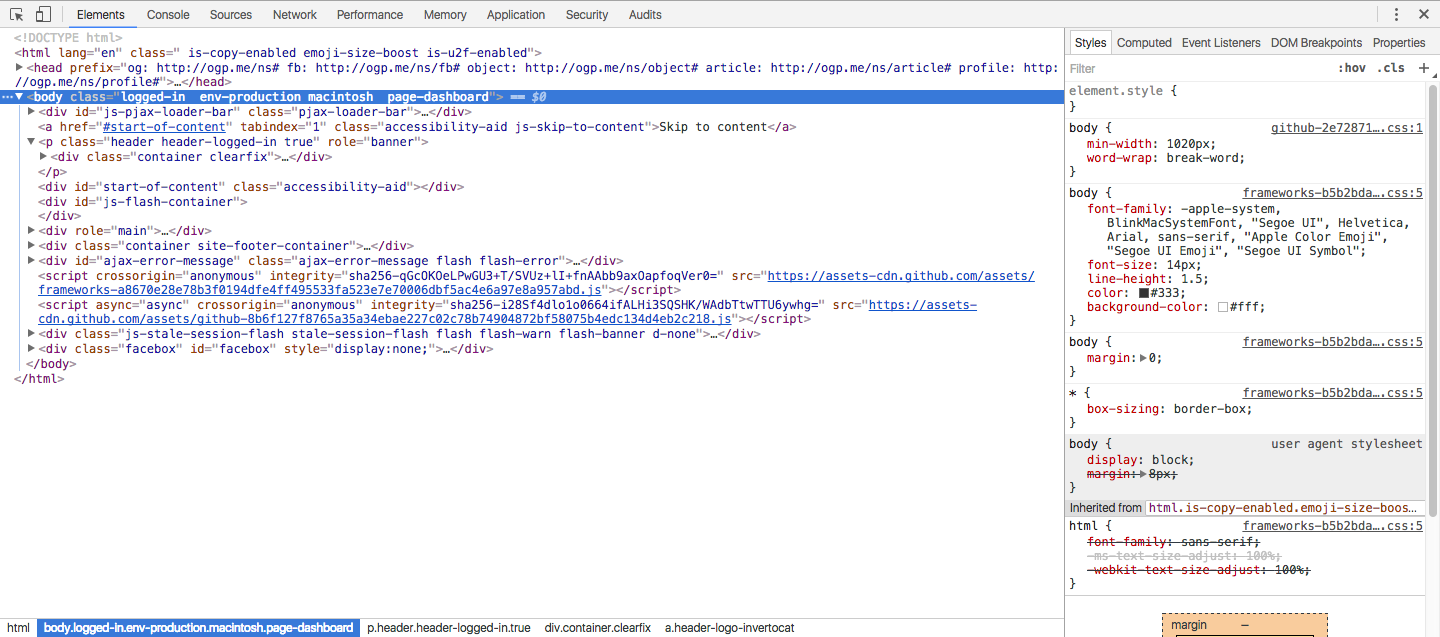This screenshot has width=1440, height=637.
Task: Collapse the body element node
Action: tap(19, 97)
